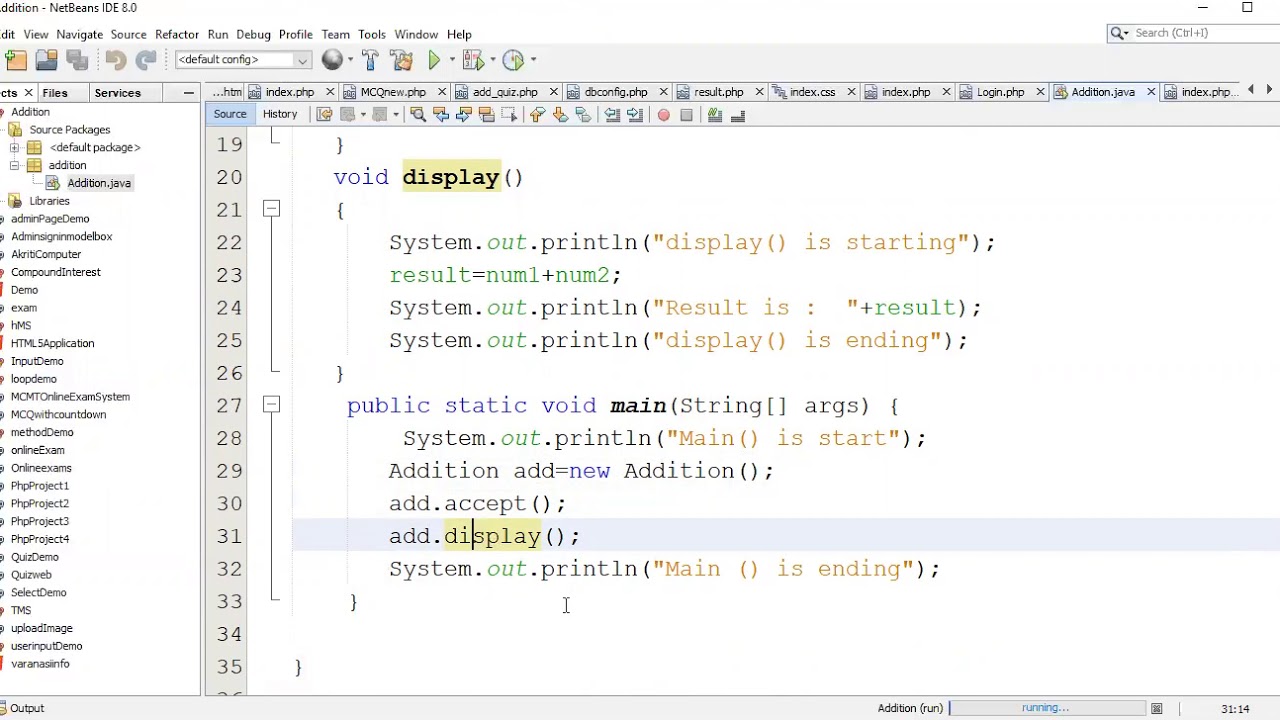Click the Redo arrow icon

click(x=145, y=60)
